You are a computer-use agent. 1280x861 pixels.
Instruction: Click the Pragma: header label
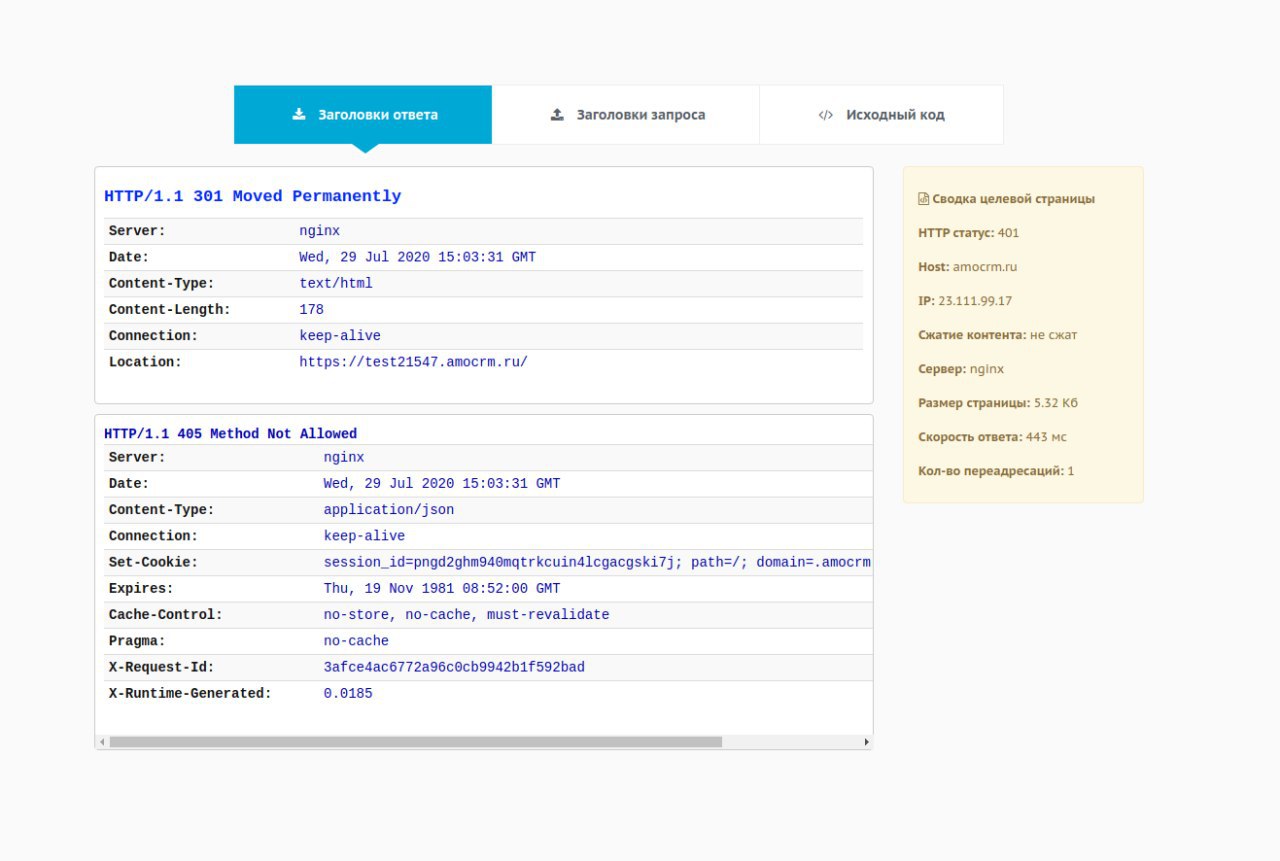tap(137, 641)
